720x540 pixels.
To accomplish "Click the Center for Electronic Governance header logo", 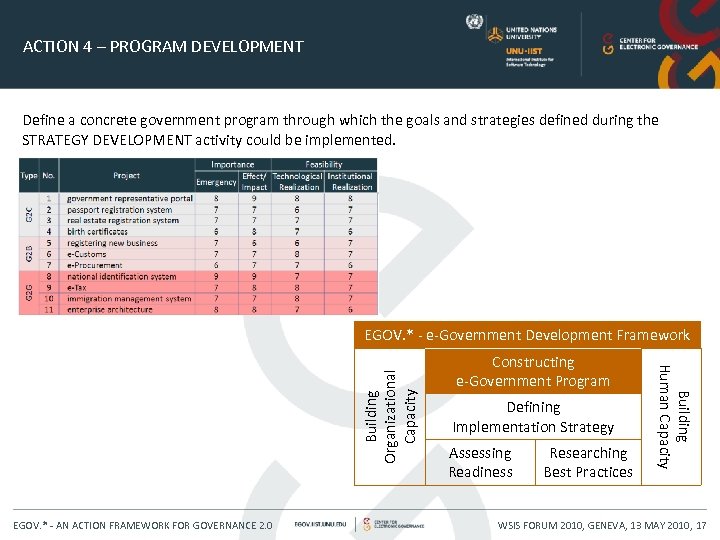I will point(650,44).
